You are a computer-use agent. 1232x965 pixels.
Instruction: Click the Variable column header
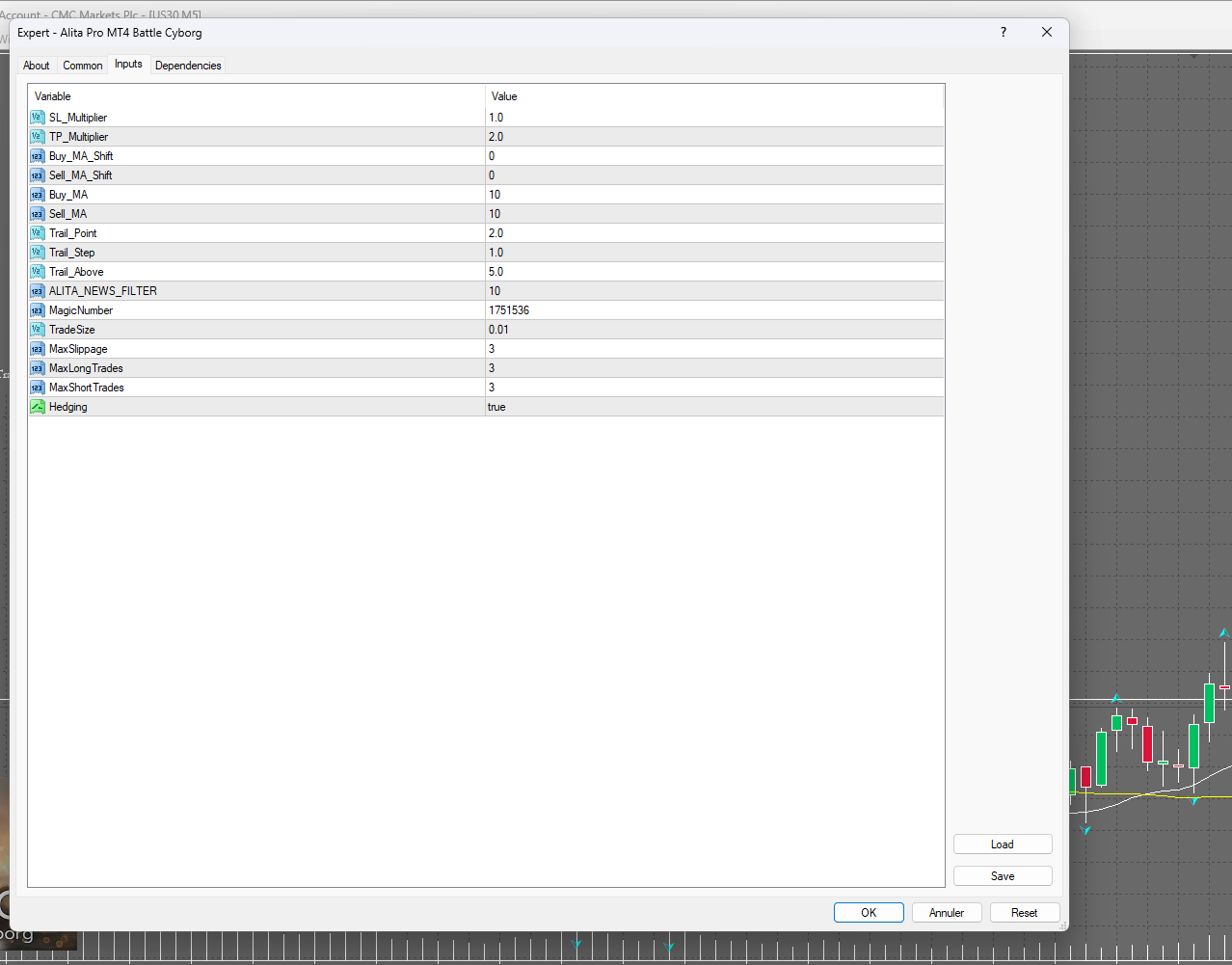(256, 96)
